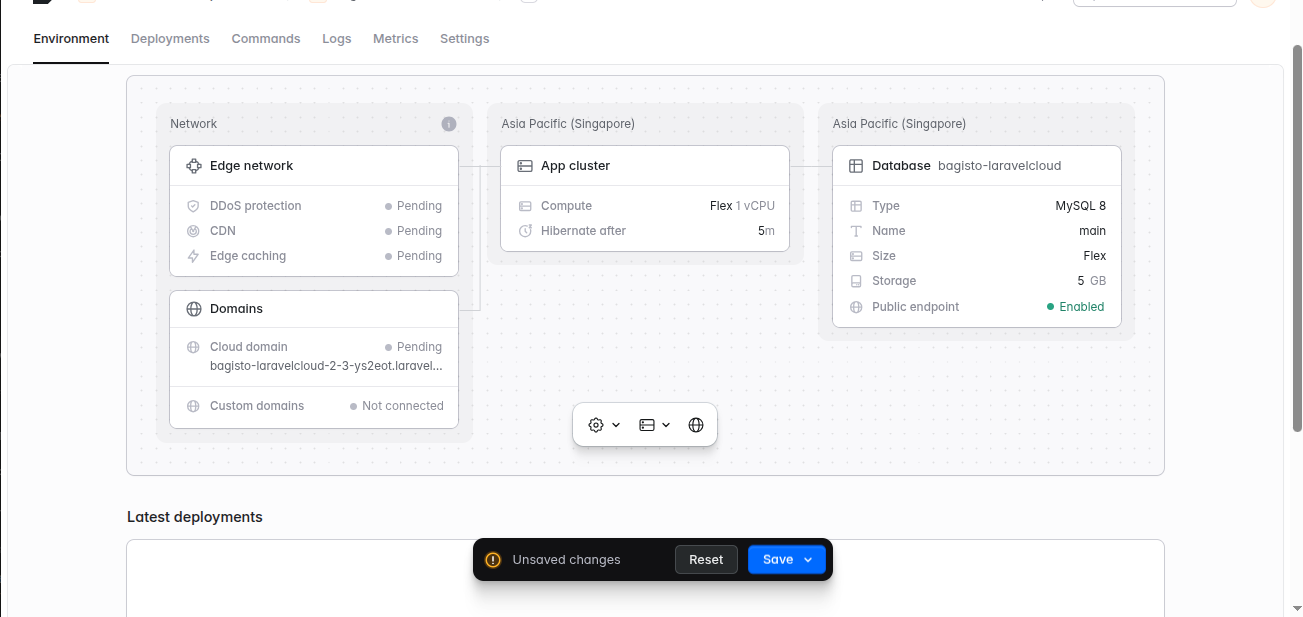Click the Custom domains Not connected row
1303x617 pixels.
(x=314, y=406)
